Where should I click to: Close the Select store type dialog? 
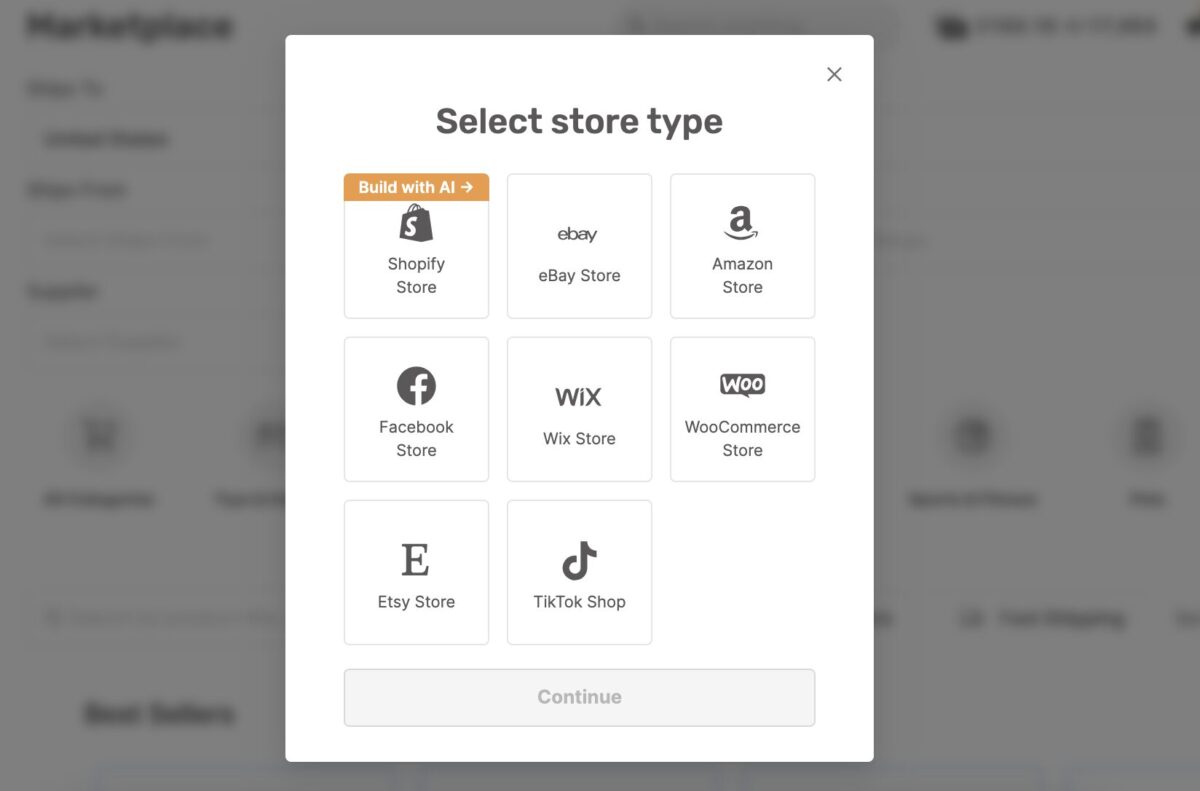[834, 74]
